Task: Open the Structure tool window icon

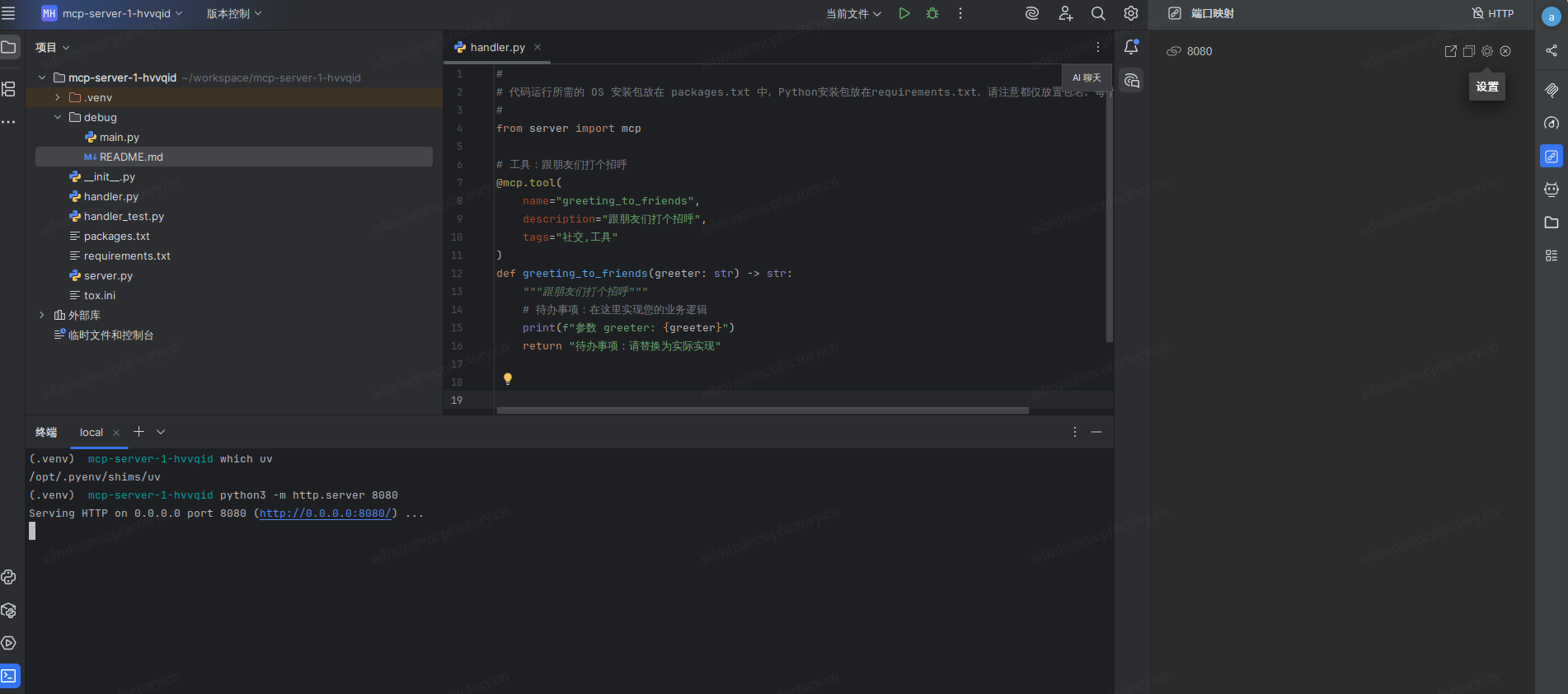Action: [9, 89]
